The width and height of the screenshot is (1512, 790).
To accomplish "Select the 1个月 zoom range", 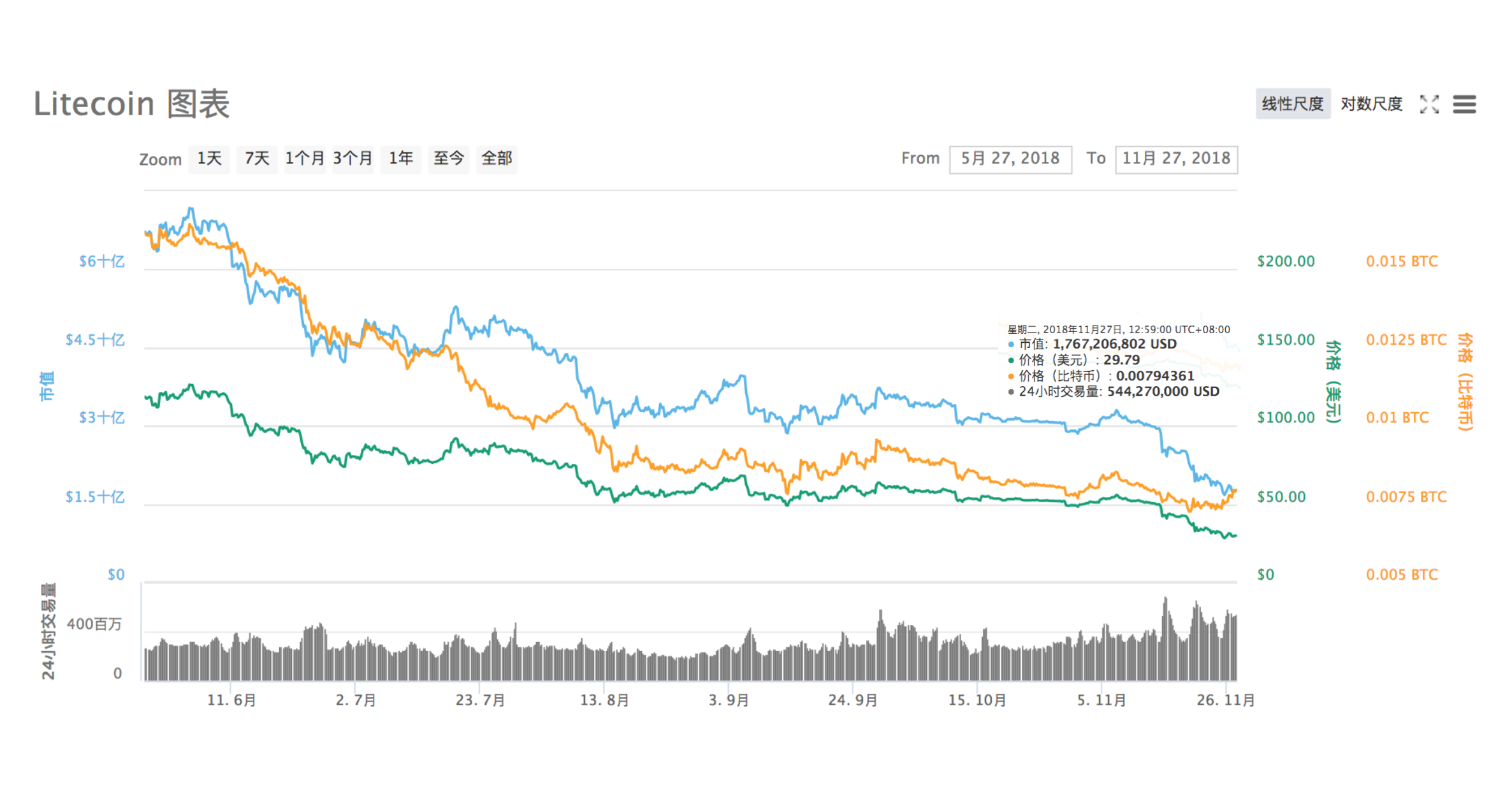I will click(305, 159).
